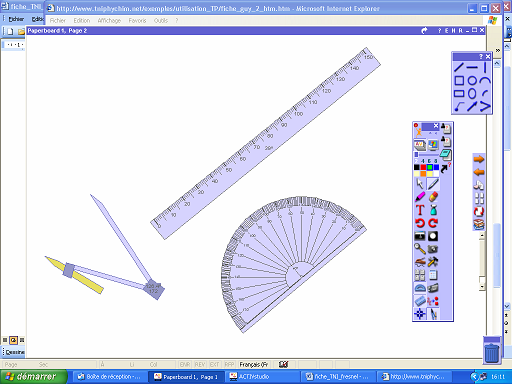This screenshot has height=384, width=512.
Task: Choose the Eraser tool
Action: 433,197
